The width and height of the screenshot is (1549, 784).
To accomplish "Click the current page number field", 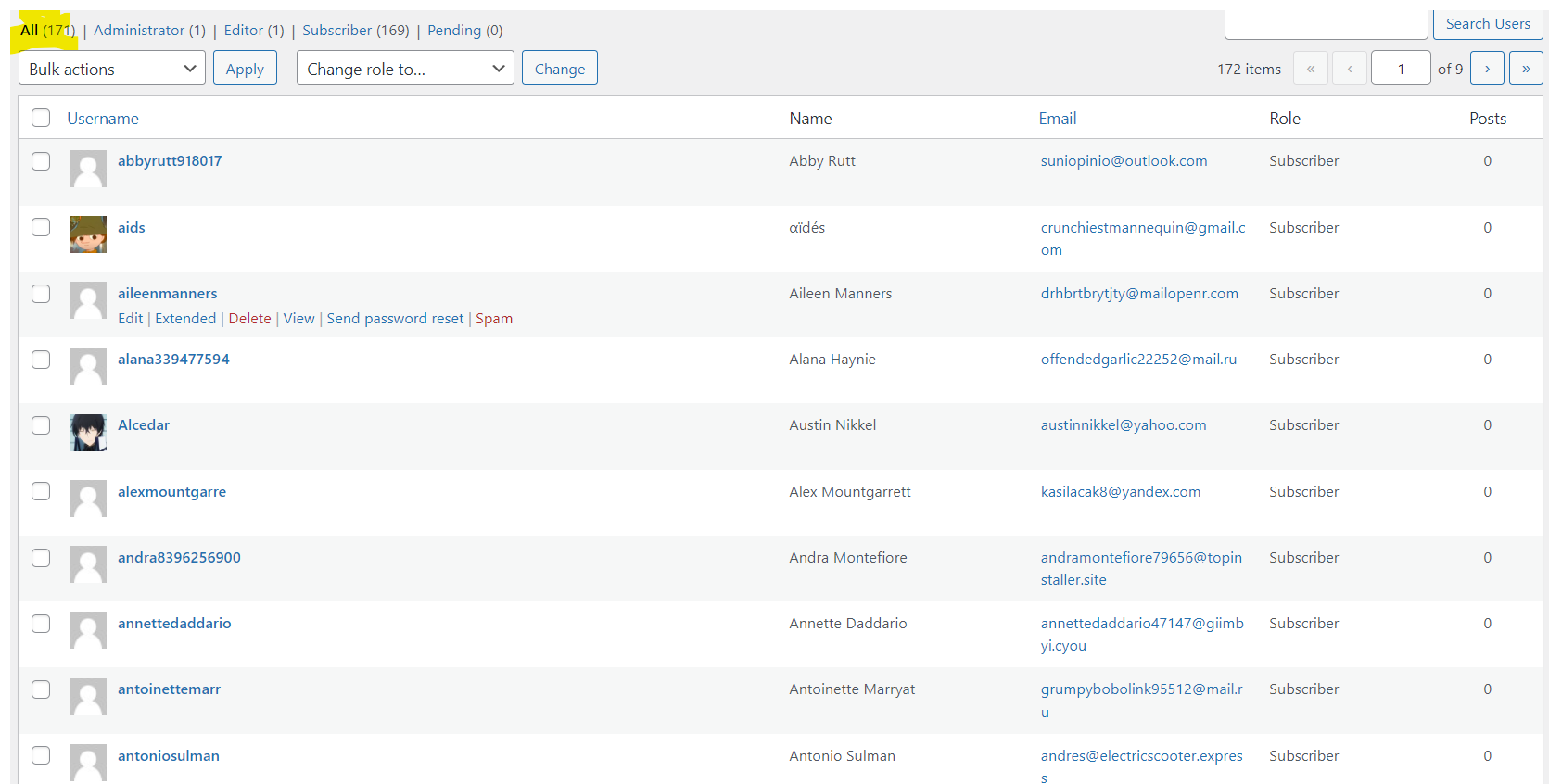I will tap(1400, 69).
